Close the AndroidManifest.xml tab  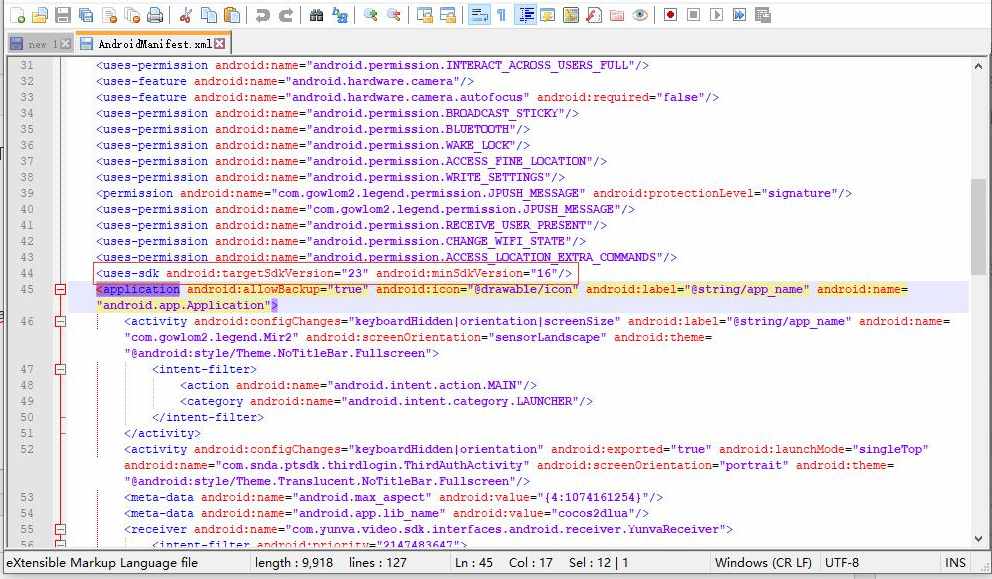click(x=221, y=44)
